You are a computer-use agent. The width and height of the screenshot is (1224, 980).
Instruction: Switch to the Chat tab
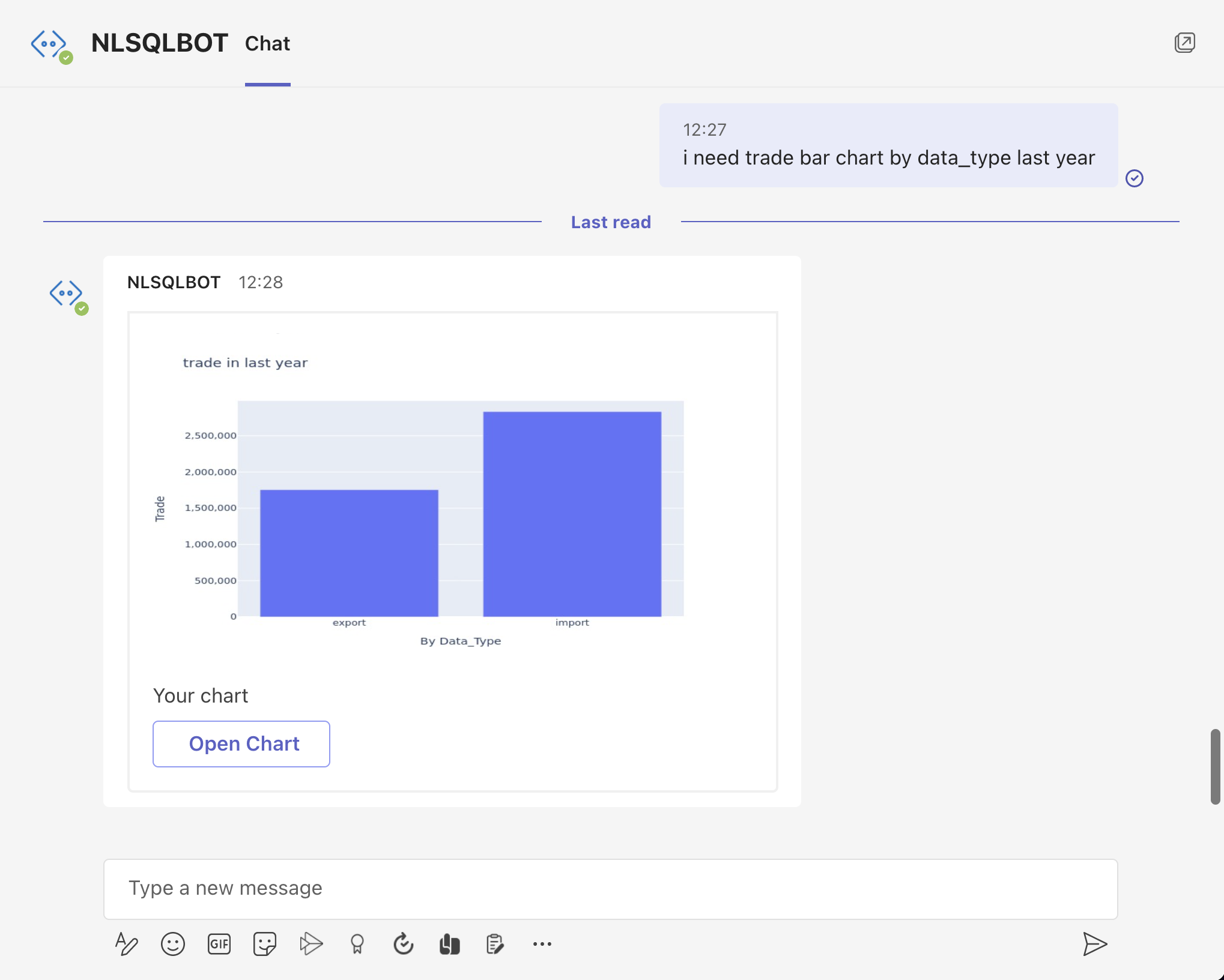(x=267, y=44)
